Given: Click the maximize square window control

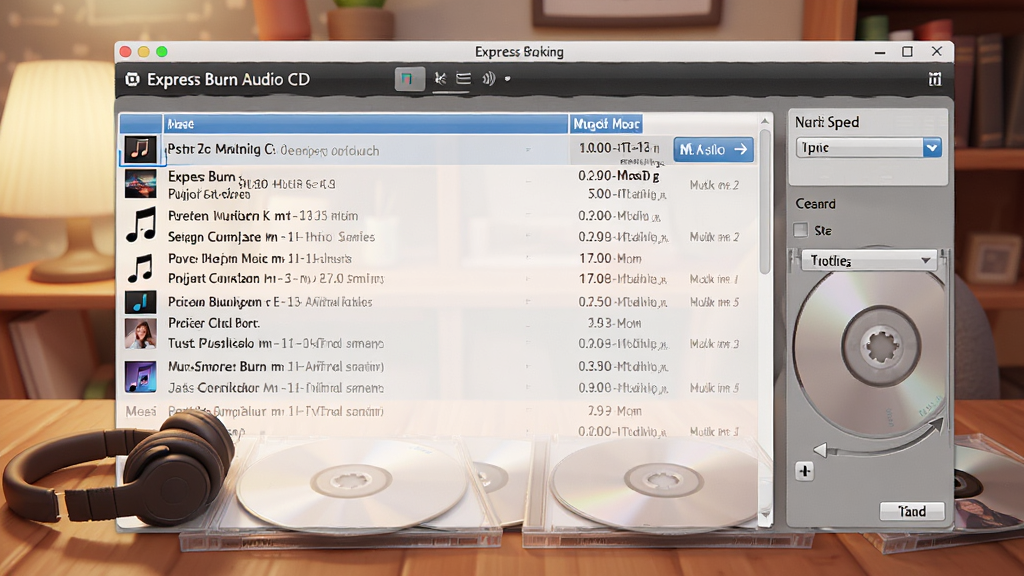Looking at the screenshot, I should (x=907, y=52).
